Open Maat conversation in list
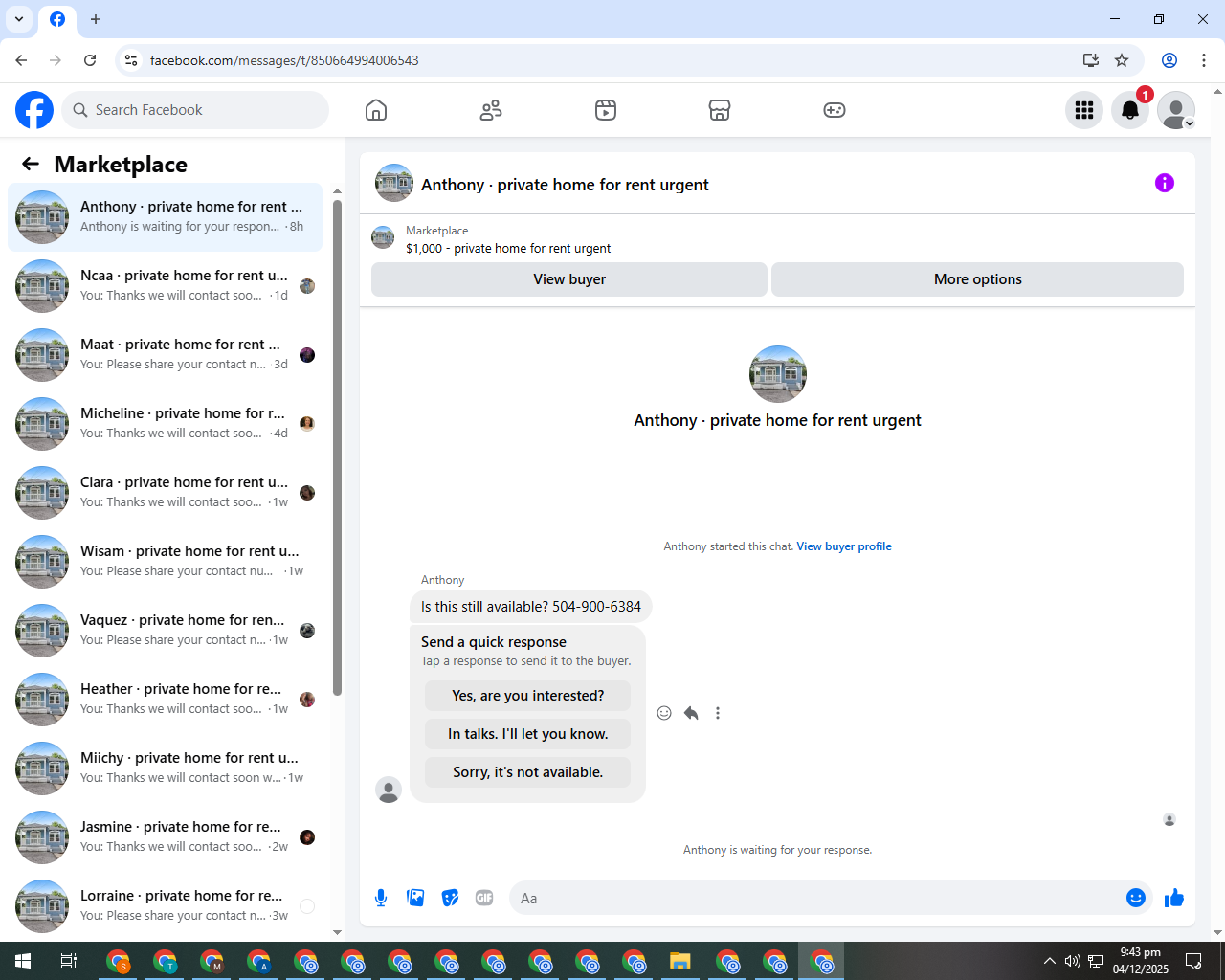The width and height of the screenshot is (1225, 980). point(165,355)
